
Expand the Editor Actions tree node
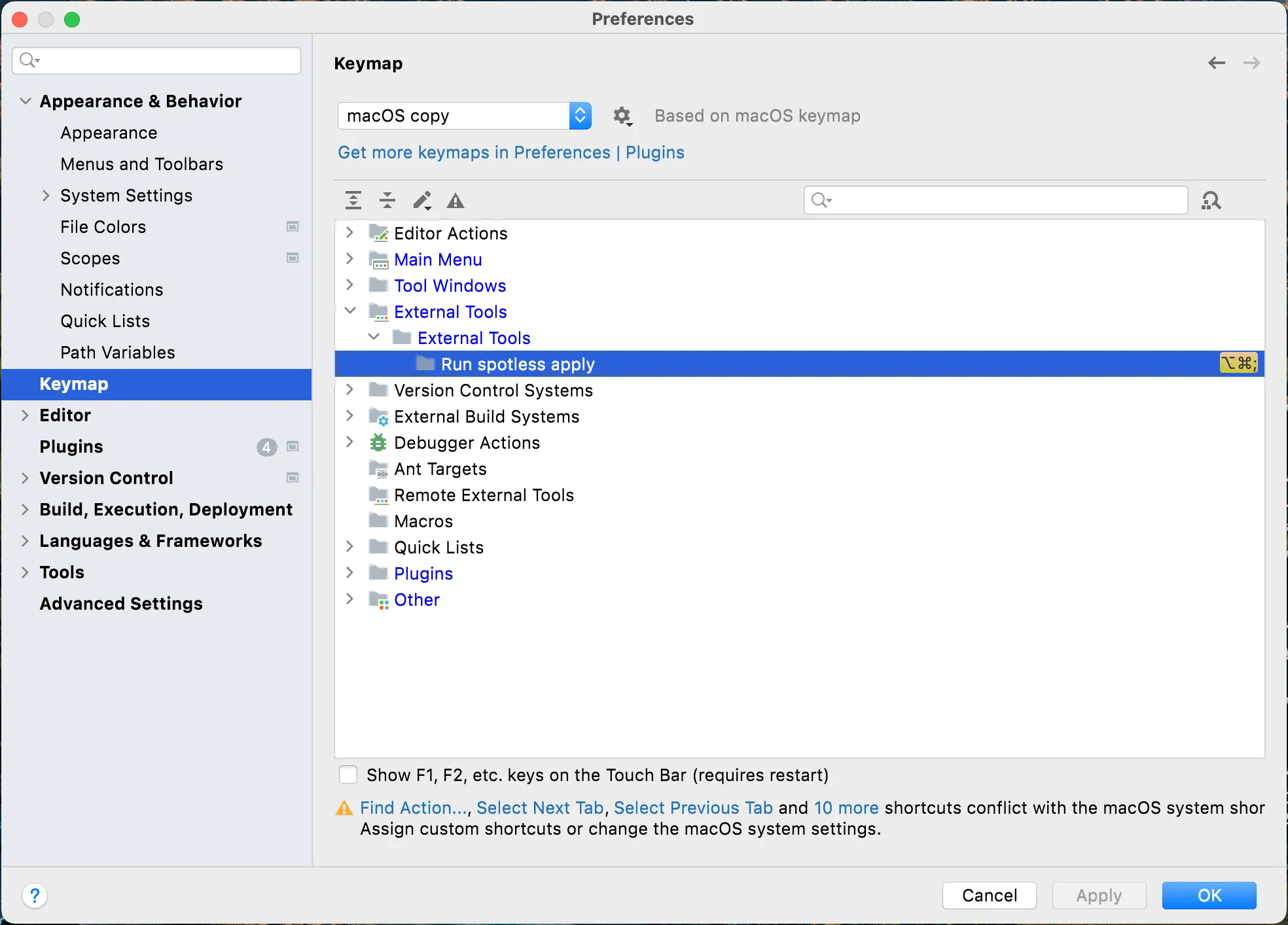(349, 233)
